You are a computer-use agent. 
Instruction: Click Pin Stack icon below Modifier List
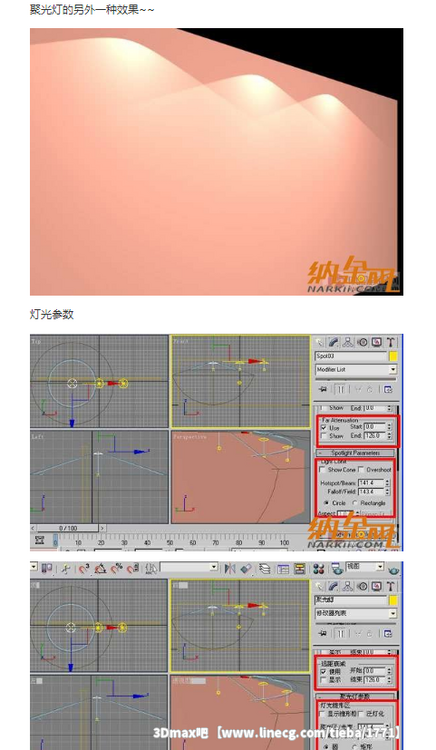(x=323, y=389)
